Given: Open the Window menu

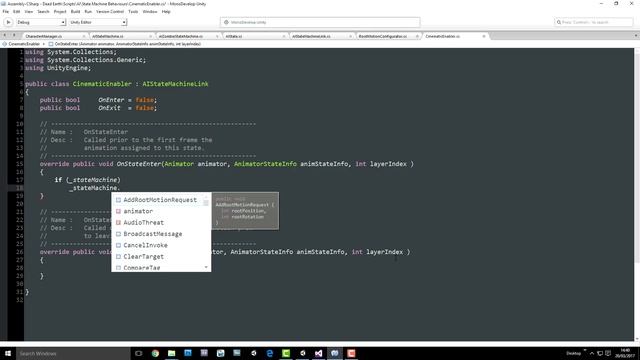Looking at the screenshot, I should pyautogui.click(x=150, y=11).
